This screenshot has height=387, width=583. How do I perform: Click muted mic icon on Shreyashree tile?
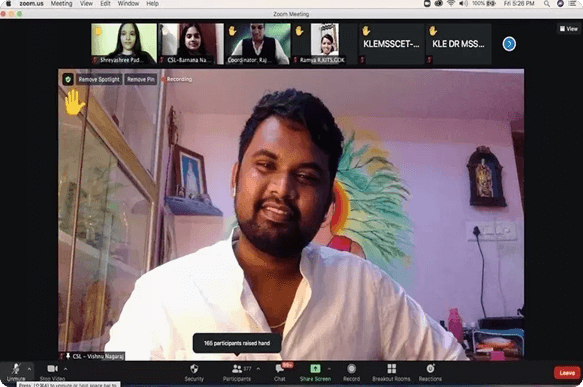(95, 60)
